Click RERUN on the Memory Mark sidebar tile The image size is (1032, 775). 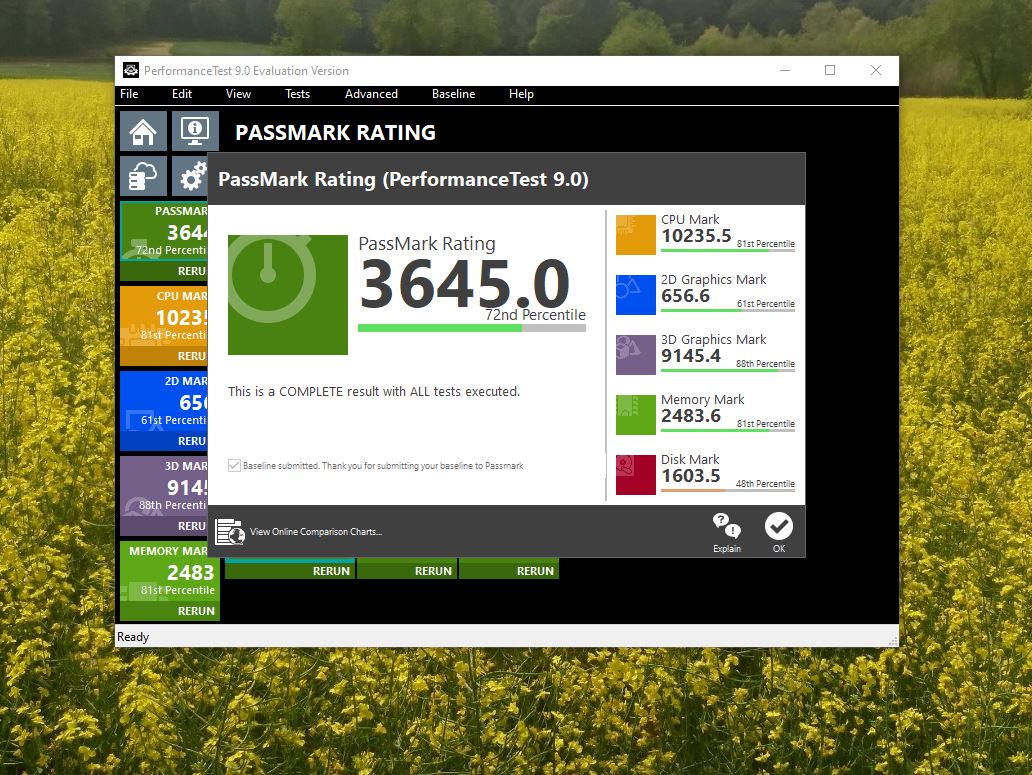pos(170,611)
